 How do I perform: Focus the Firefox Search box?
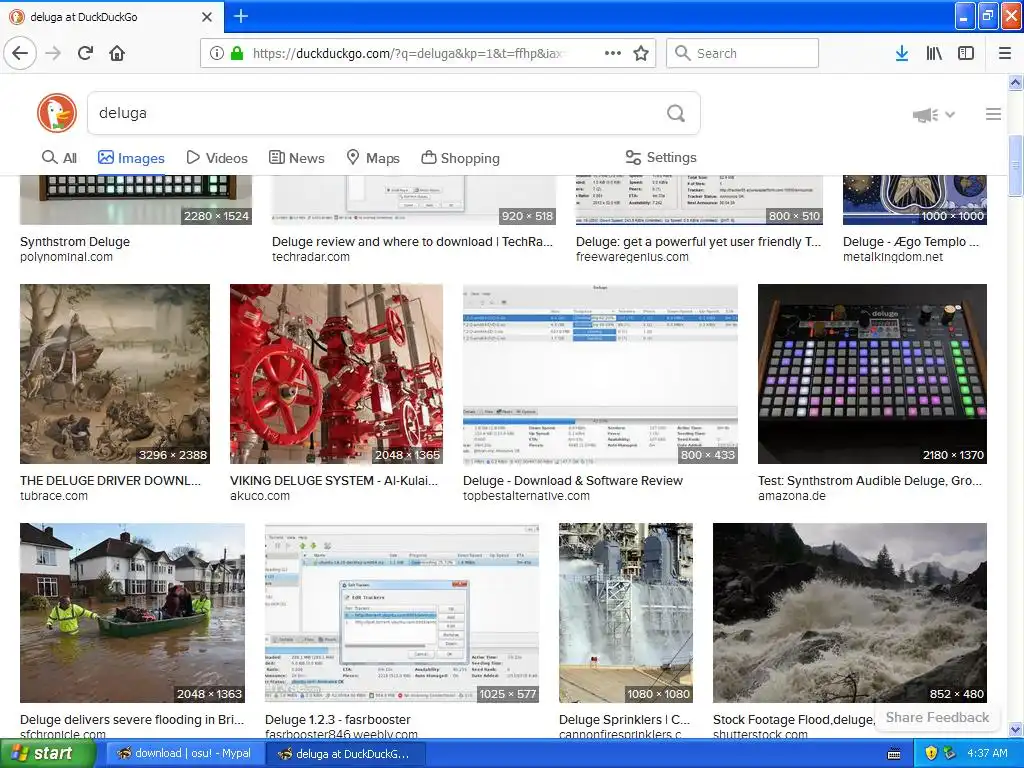[743, 53]
